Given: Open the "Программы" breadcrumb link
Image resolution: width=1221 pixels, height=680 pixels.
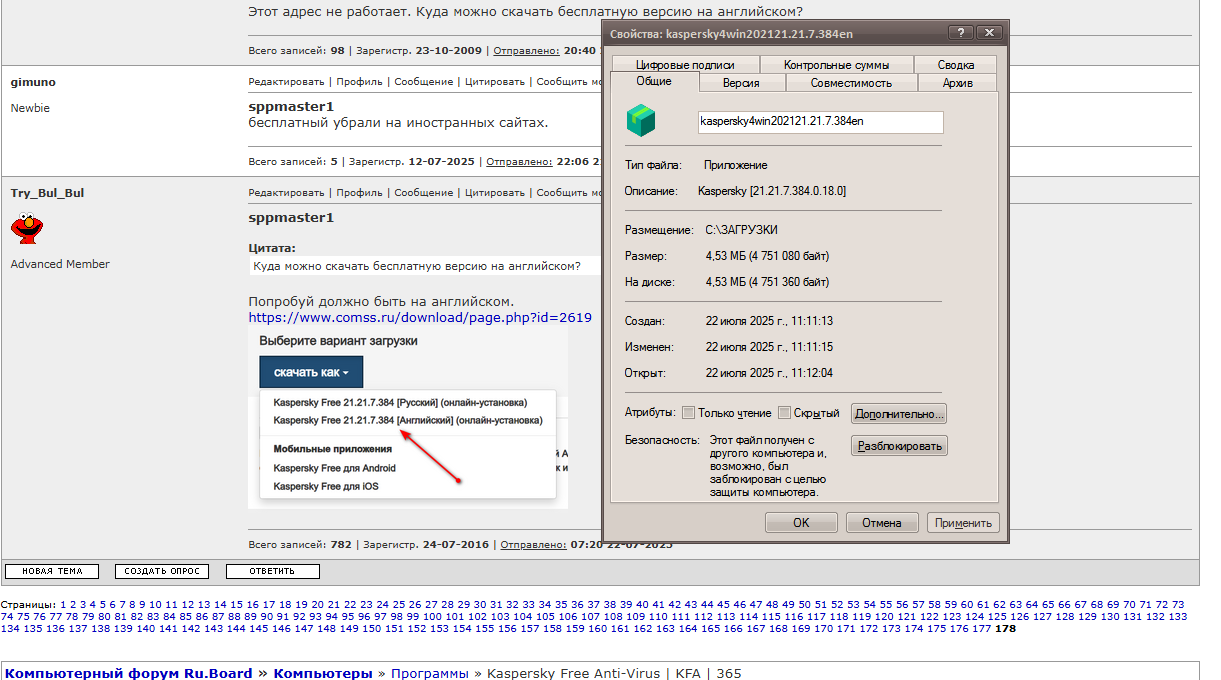Looking at the screenshot, I should (430, 674).
